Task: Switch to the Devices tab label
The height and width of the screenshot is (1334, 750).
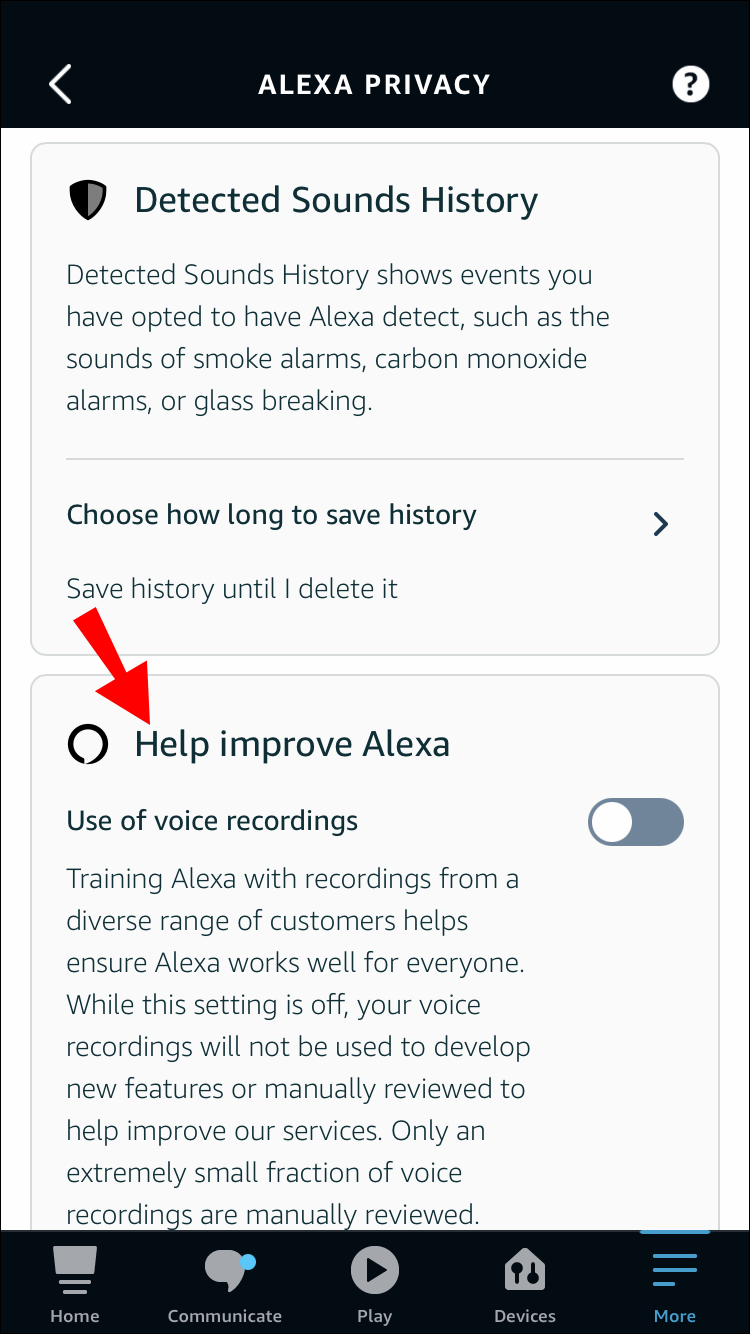Action: click(x=525, y=1316)
